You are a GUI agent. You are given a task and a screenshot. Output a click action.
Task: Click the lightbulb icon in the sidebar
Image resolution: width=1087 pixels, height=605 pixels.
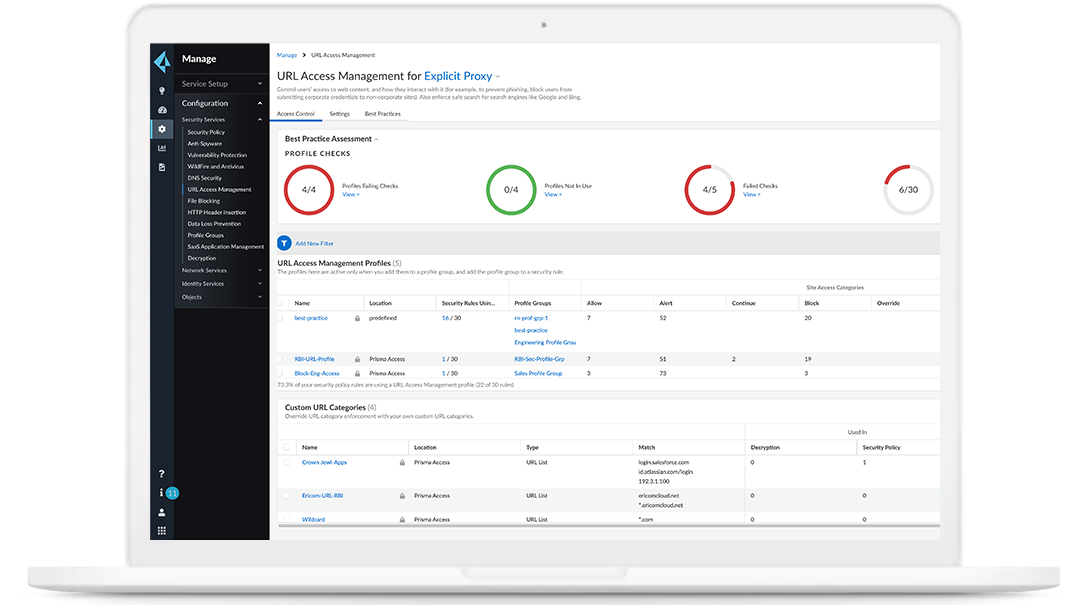click(162, 90)
